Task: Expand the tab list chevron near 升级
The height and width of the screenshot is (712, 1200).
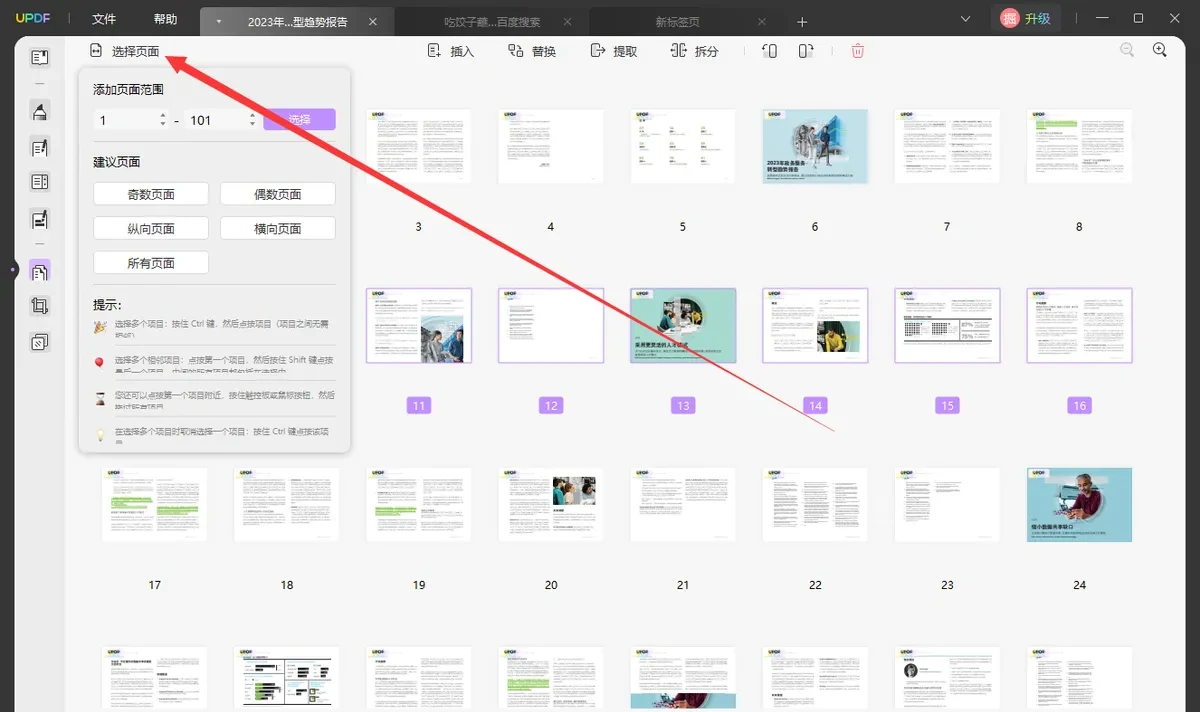Action: pos(966,19)
